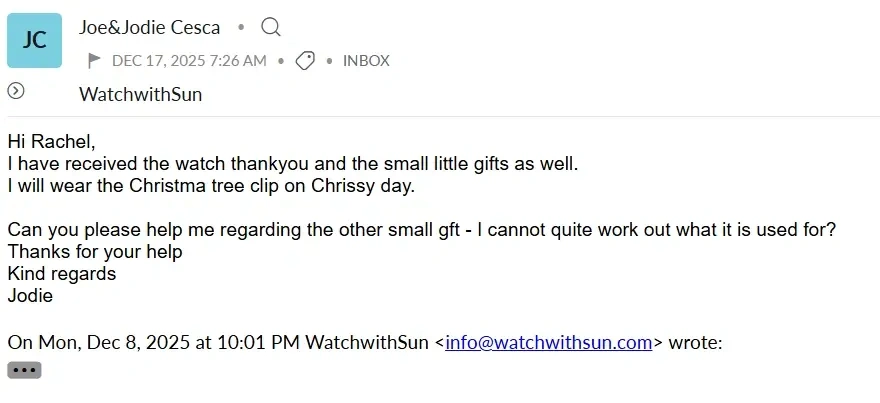Click the tag label icon
Image resolution: width=880 pixels, height=403 pixels.
(305, 61)
